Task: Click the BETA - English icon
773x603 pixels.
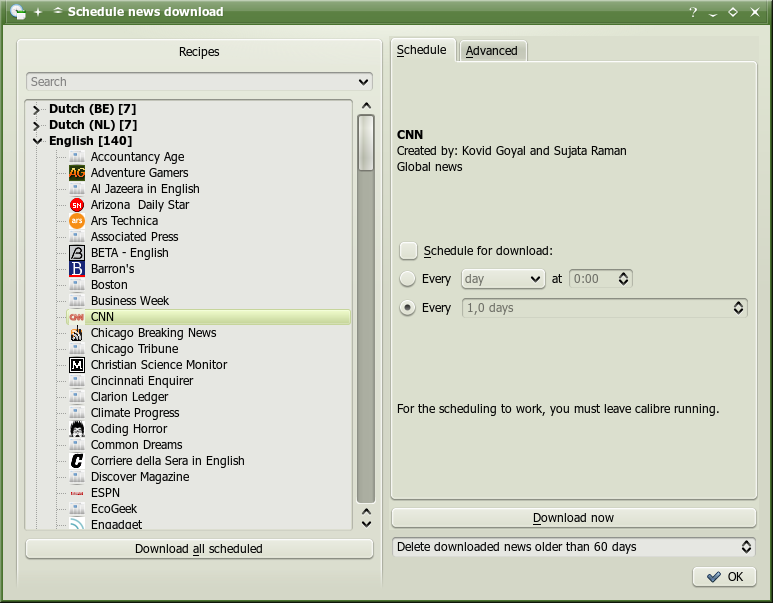Action: tap(77, 253)
